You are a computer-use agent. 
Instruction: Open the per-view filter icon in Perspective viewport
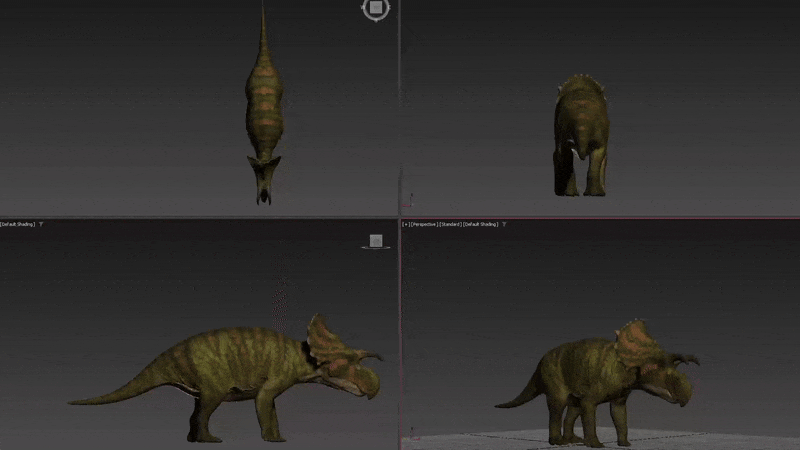[x=504, y=224]
